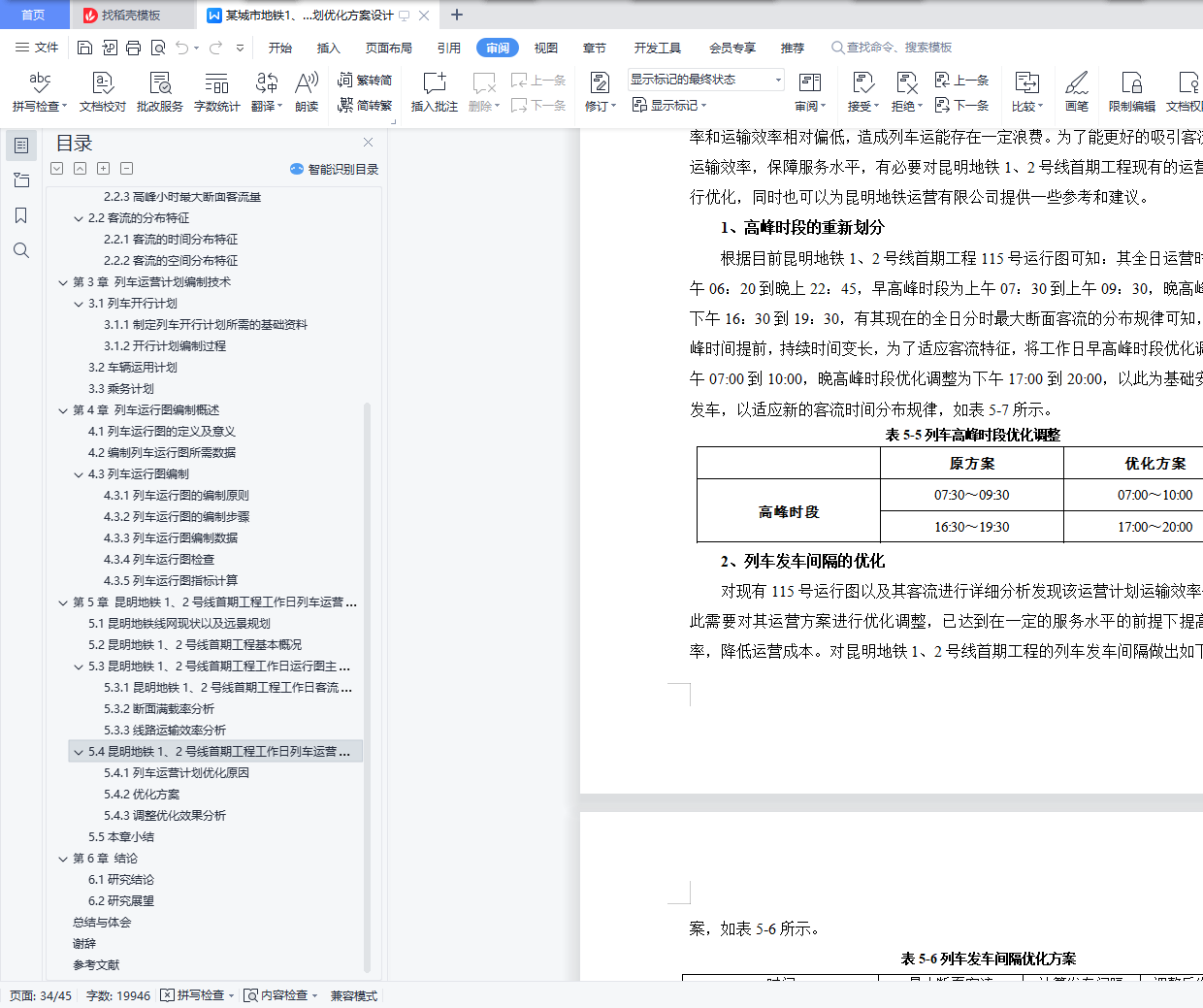Collapse 第 5 章 昆明地铁 node
The image size is (1203, 1008).
pyautogui.click(x=63, y=602)
